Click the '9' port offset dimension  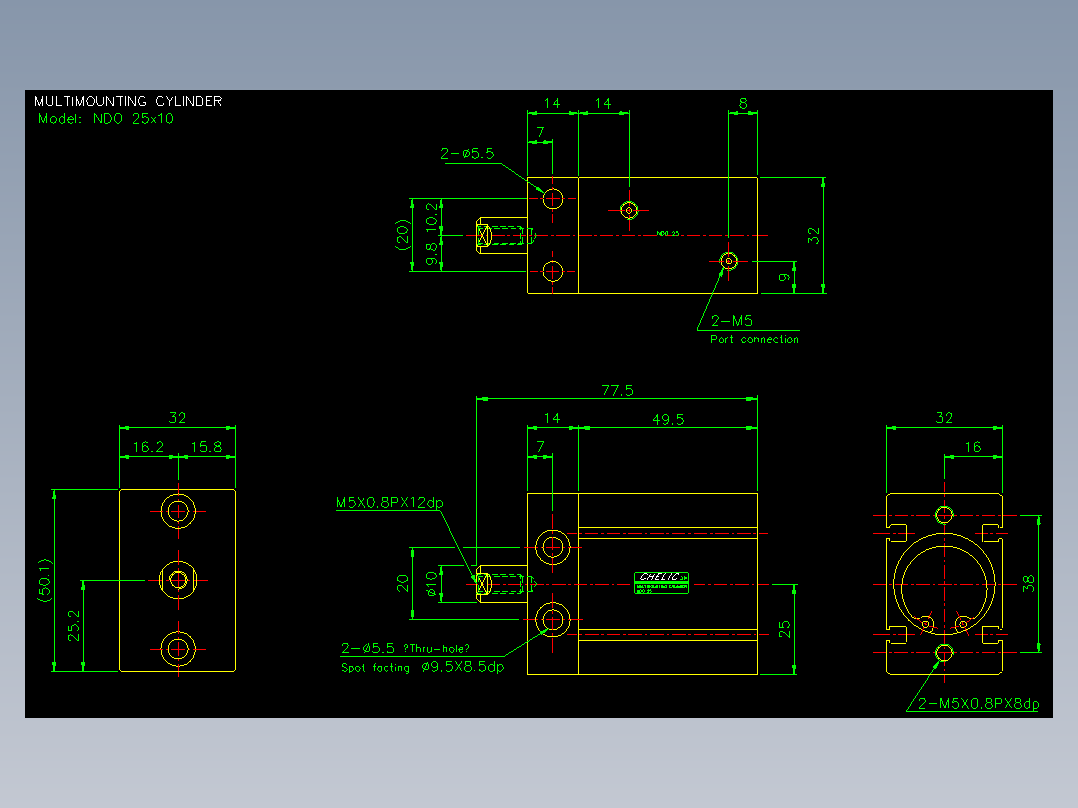784,277
